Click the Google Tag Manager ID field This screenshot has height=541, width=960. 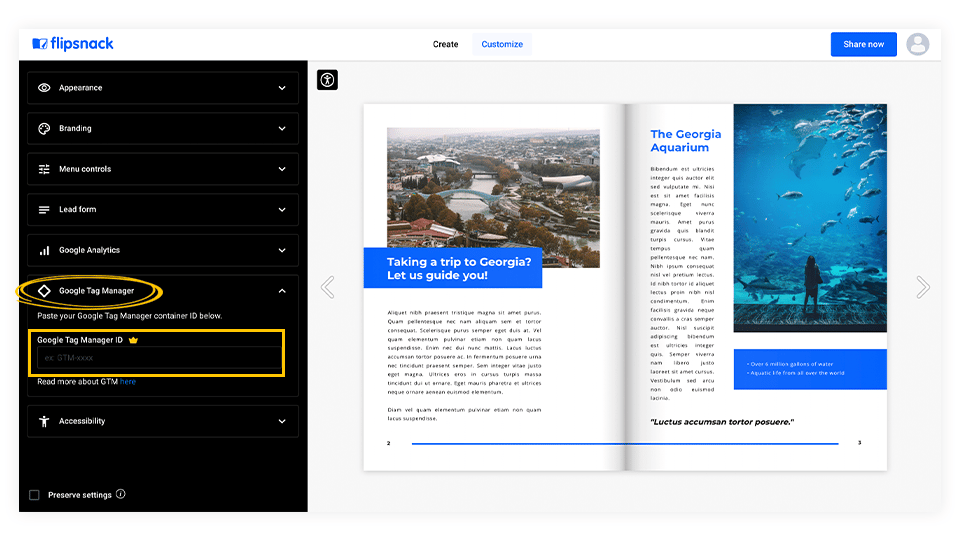pos(159,357)
